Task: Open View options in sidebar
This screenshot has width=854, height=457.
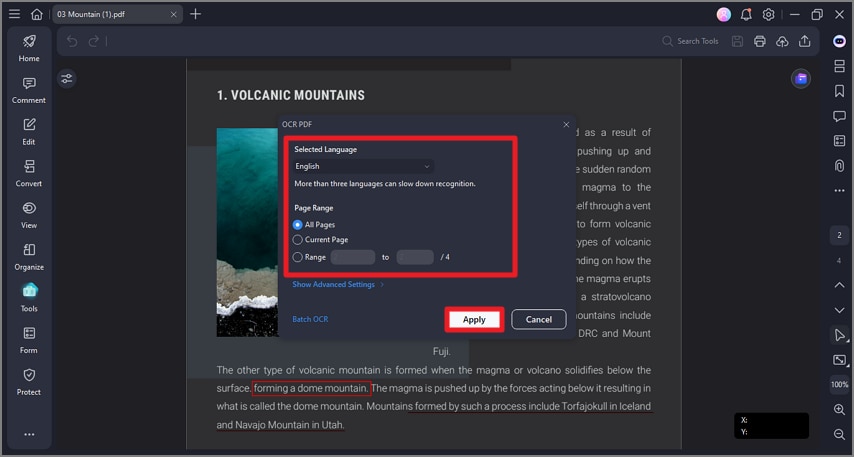Action: [29, 215]
